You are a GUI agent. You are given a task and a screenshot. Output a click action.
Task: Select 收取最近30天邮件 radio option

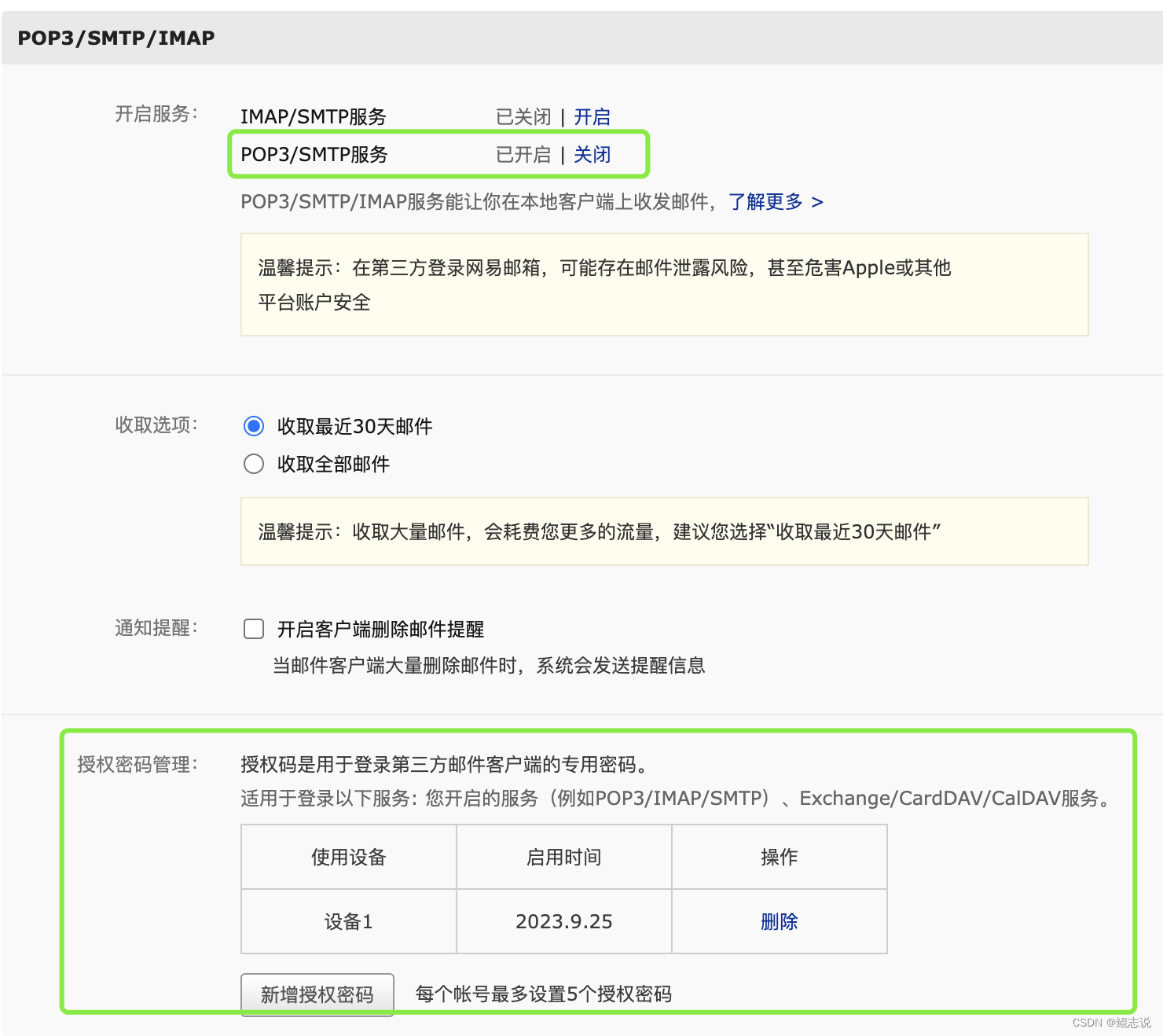coord(254,426)
